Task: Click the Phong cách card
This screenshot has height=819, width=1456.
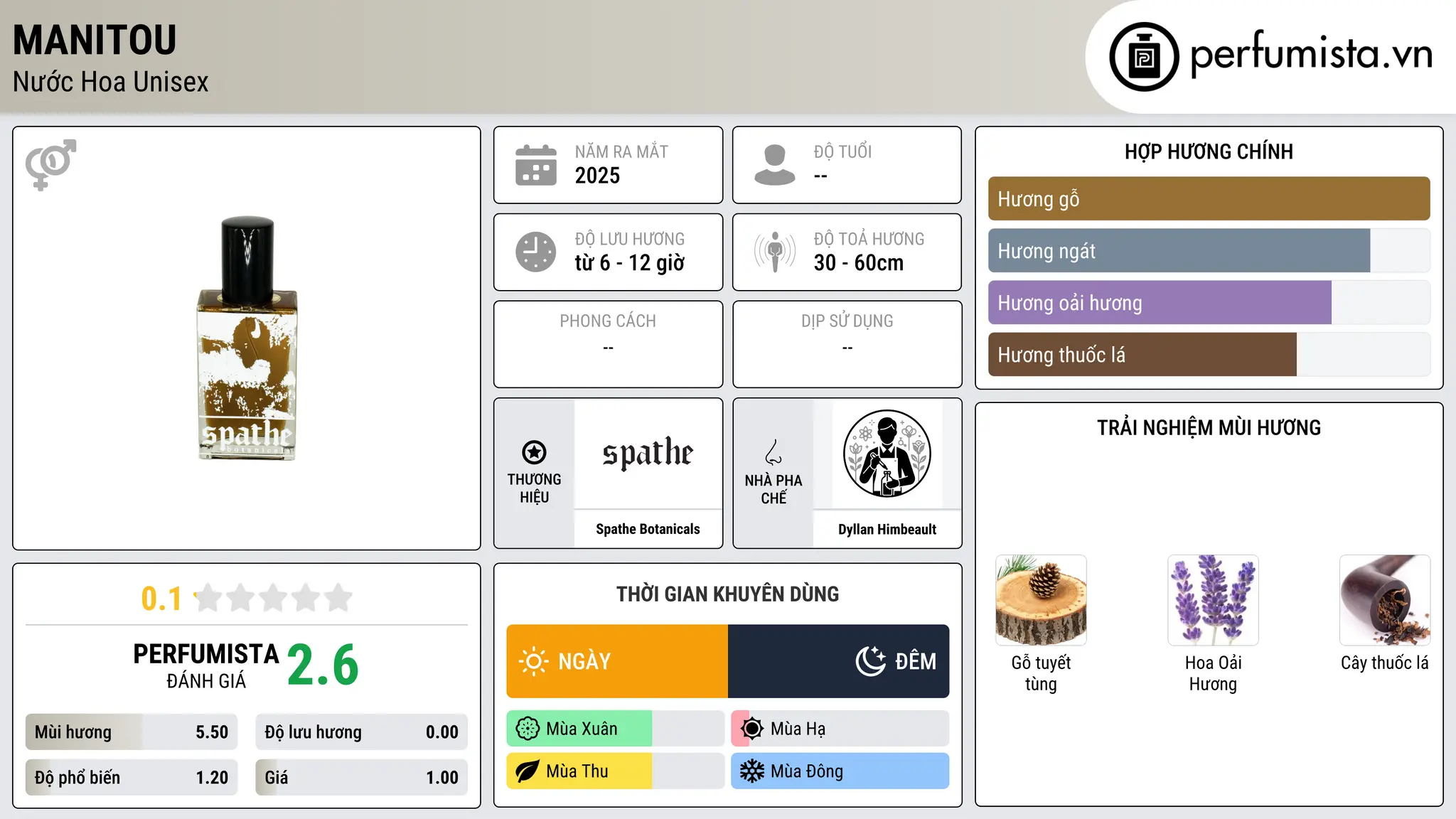Action: click(x=609, y=344)
